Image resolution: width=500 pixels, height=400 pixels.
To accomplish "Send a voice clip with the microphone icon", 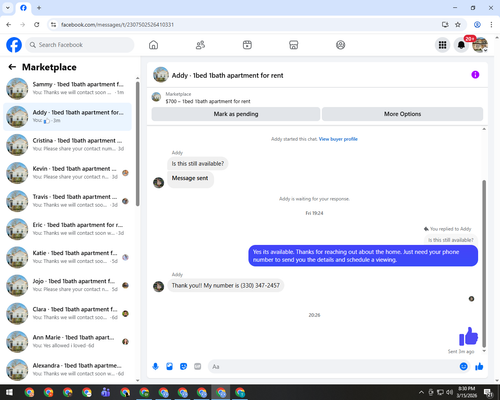I will click(x=155, y=367).
